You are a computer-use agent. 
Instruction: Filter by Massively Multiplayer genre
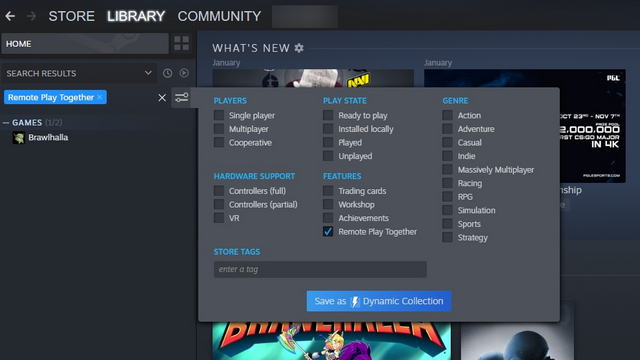447,169
